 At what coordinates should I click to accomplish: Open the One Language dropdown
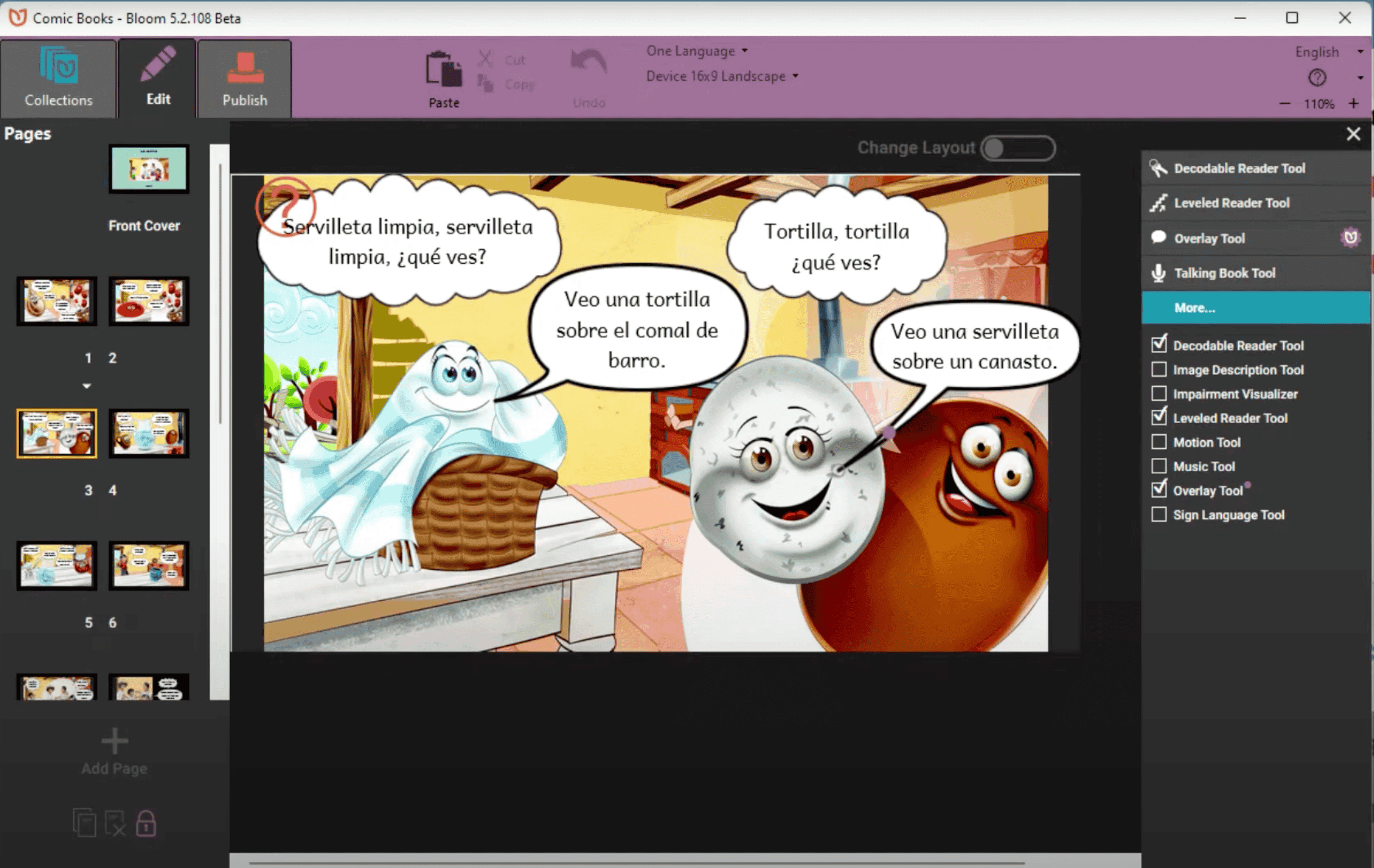point(697,51)
